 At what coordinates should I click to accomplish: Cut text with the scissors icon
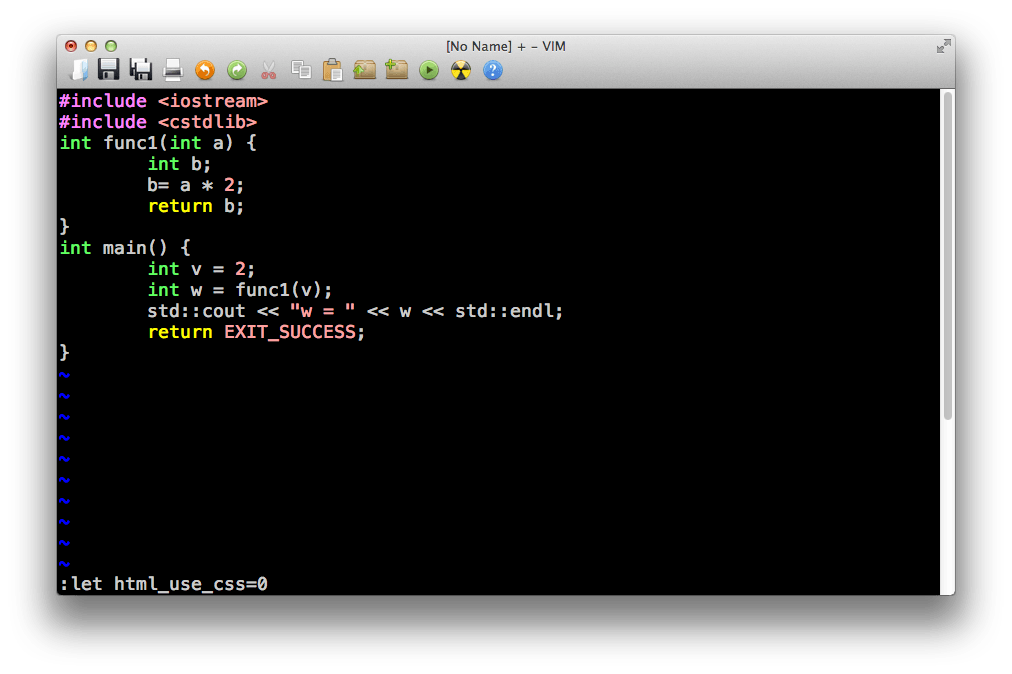tap(268, 70)
